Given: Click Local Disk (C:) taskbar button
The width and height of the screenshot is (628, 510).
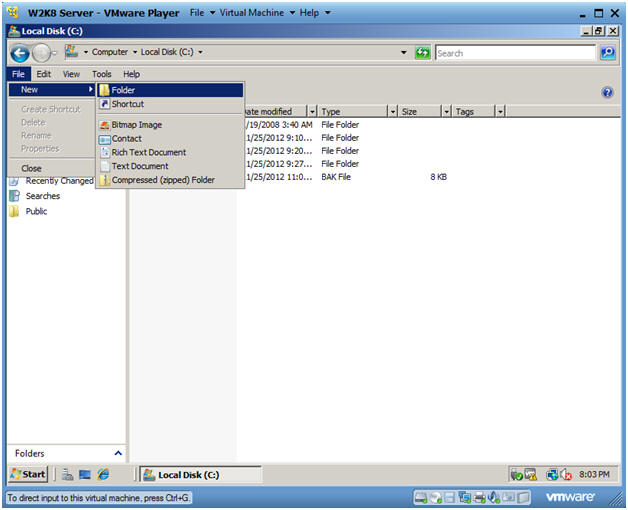Looking at the screenshot, I should pyautogui.click(x=200, y=475).
